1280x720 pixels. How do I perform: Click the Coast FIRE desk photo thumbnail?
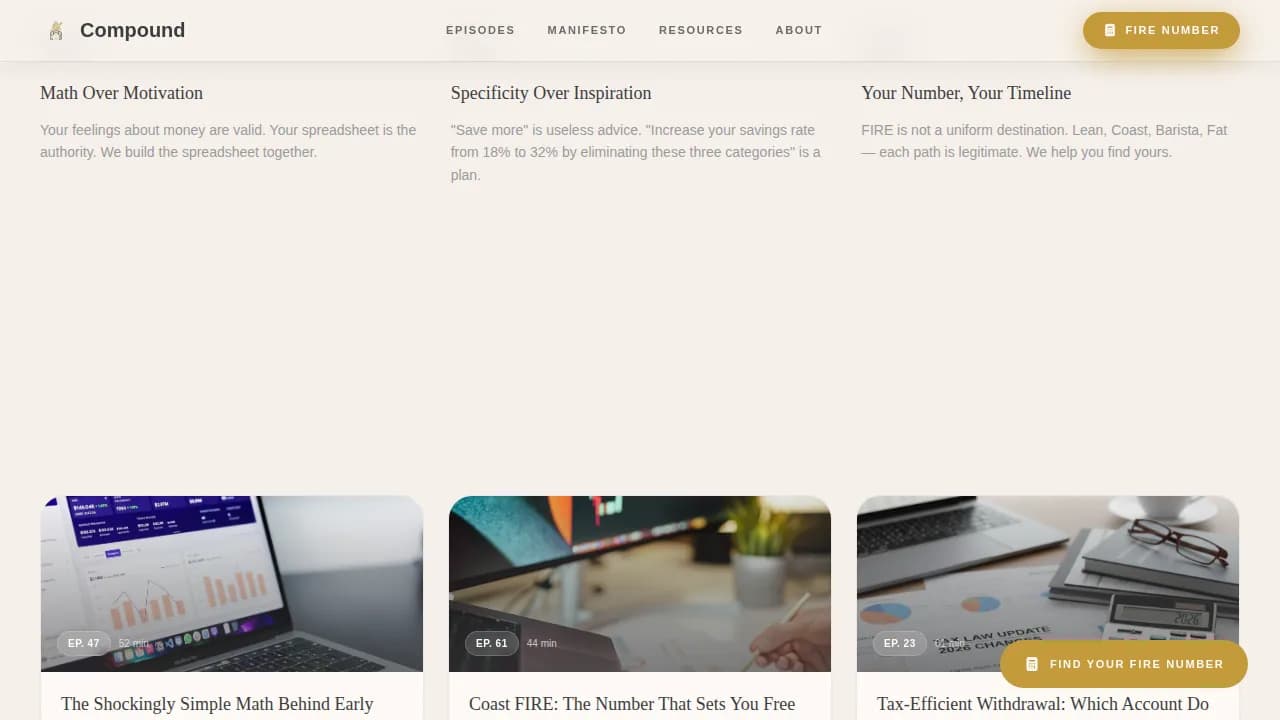point(640,570)
